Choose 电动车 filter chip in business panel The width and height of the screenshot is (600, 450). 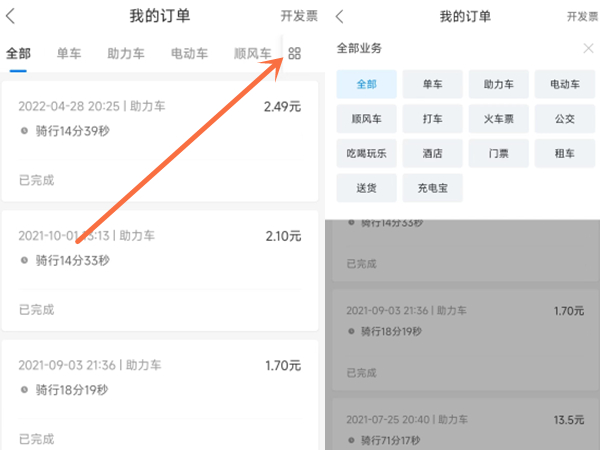click(x=565, y=84)
